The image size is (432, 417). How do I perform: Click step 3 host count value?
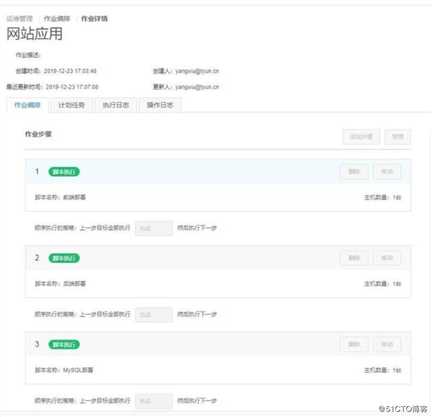point(397,370)
